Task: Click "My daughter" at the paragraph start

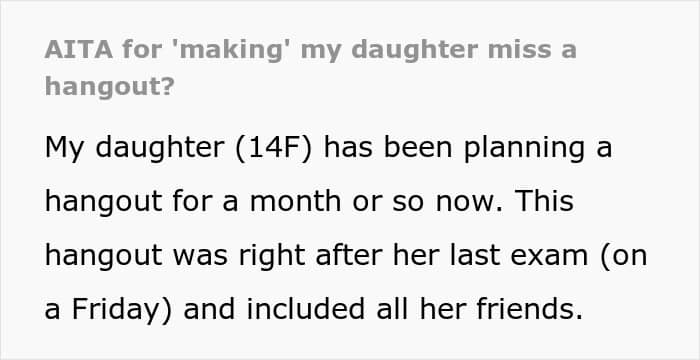Action: click(x=134, y=149)
